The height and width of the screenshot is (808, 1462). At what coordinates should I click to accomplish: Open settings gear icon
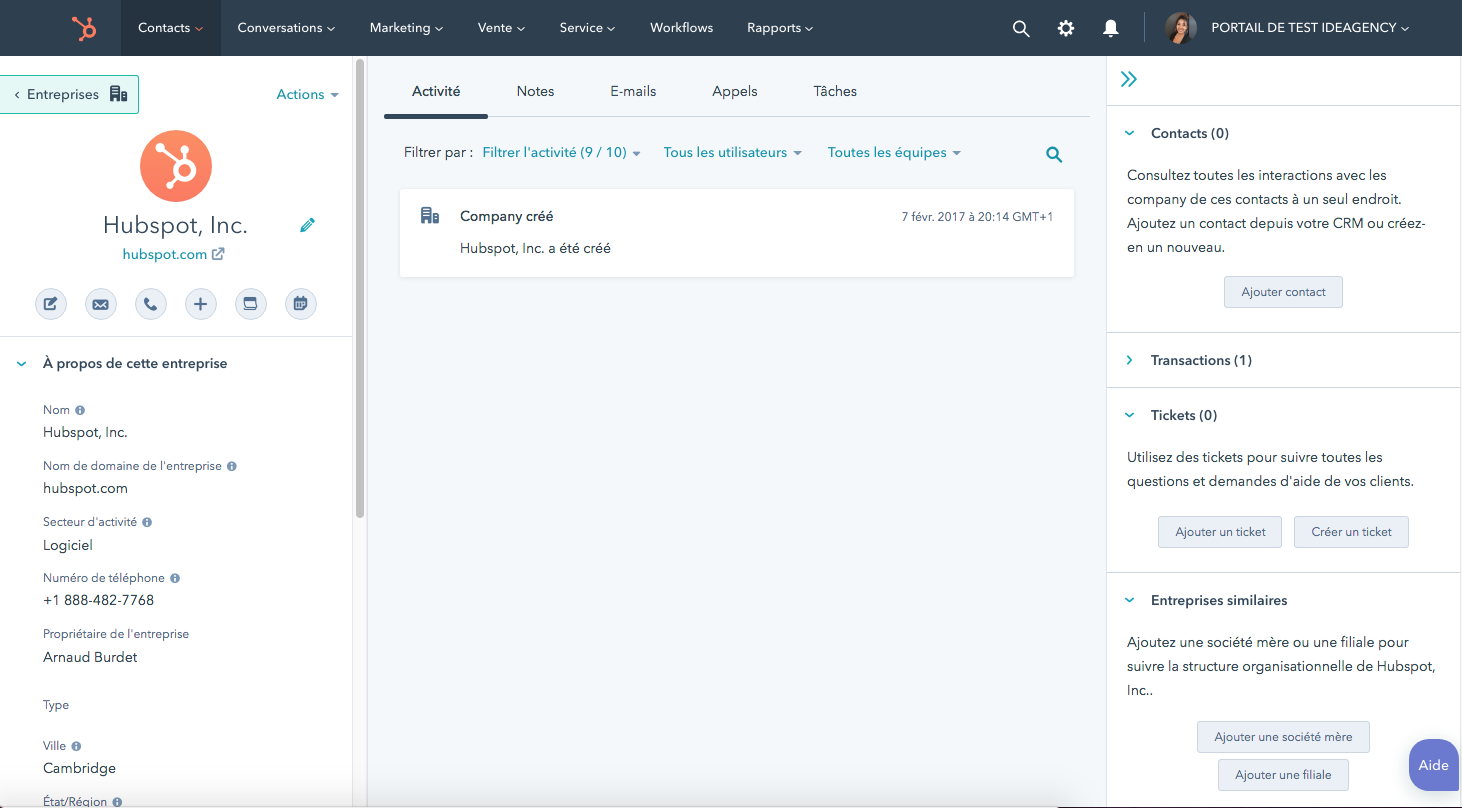click(x=1066, y=28)
